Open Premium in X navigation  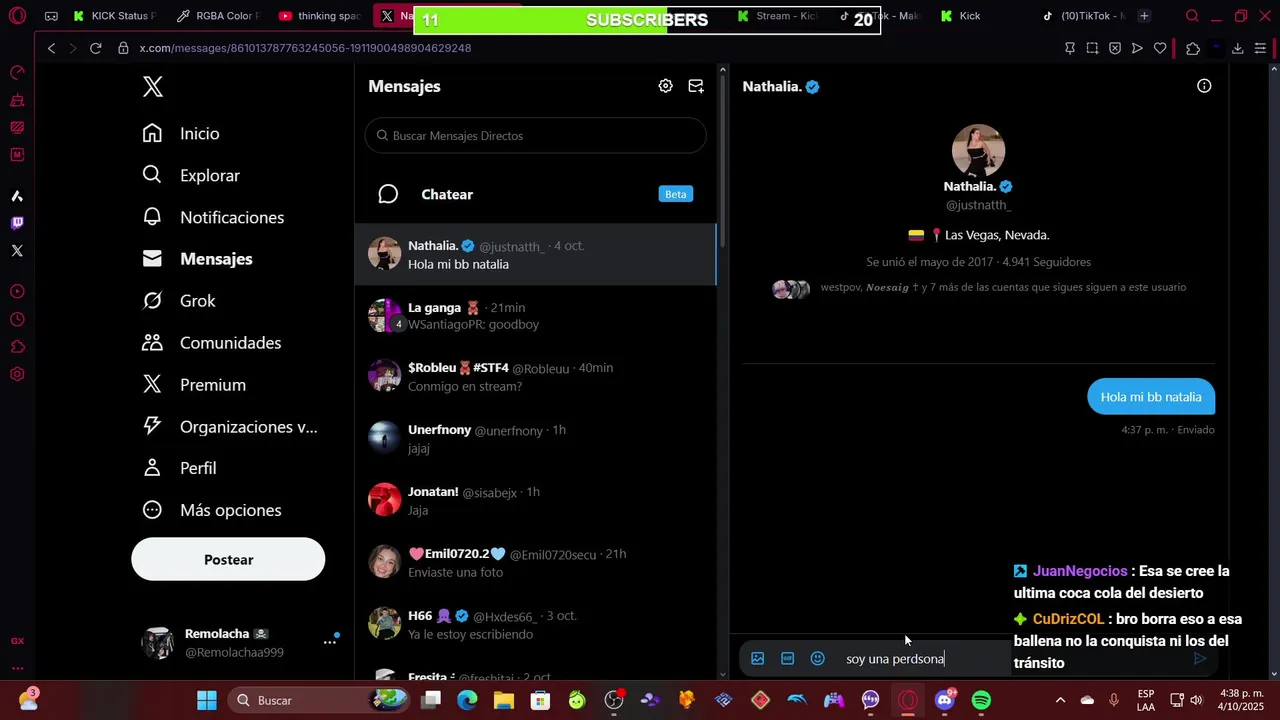(194, 385)
